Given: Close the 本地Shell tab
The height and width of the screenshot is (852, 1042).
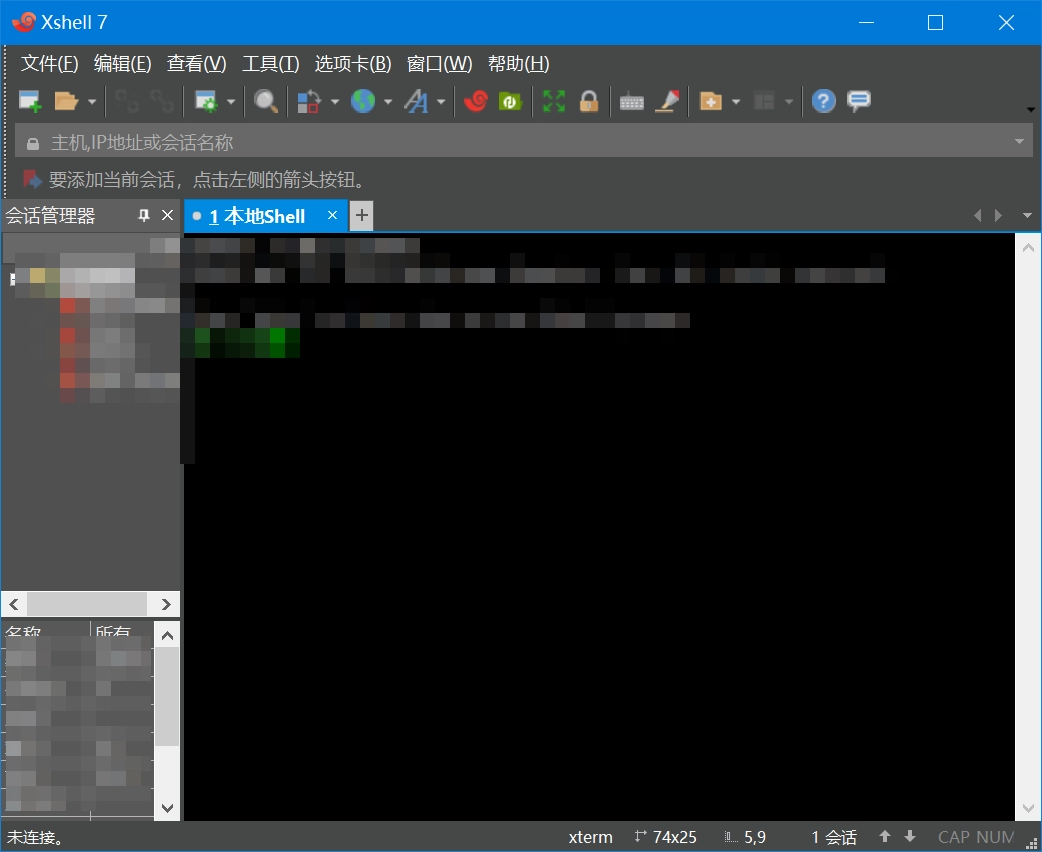Looking at the screenshot, I should click(x=332, y=215).
